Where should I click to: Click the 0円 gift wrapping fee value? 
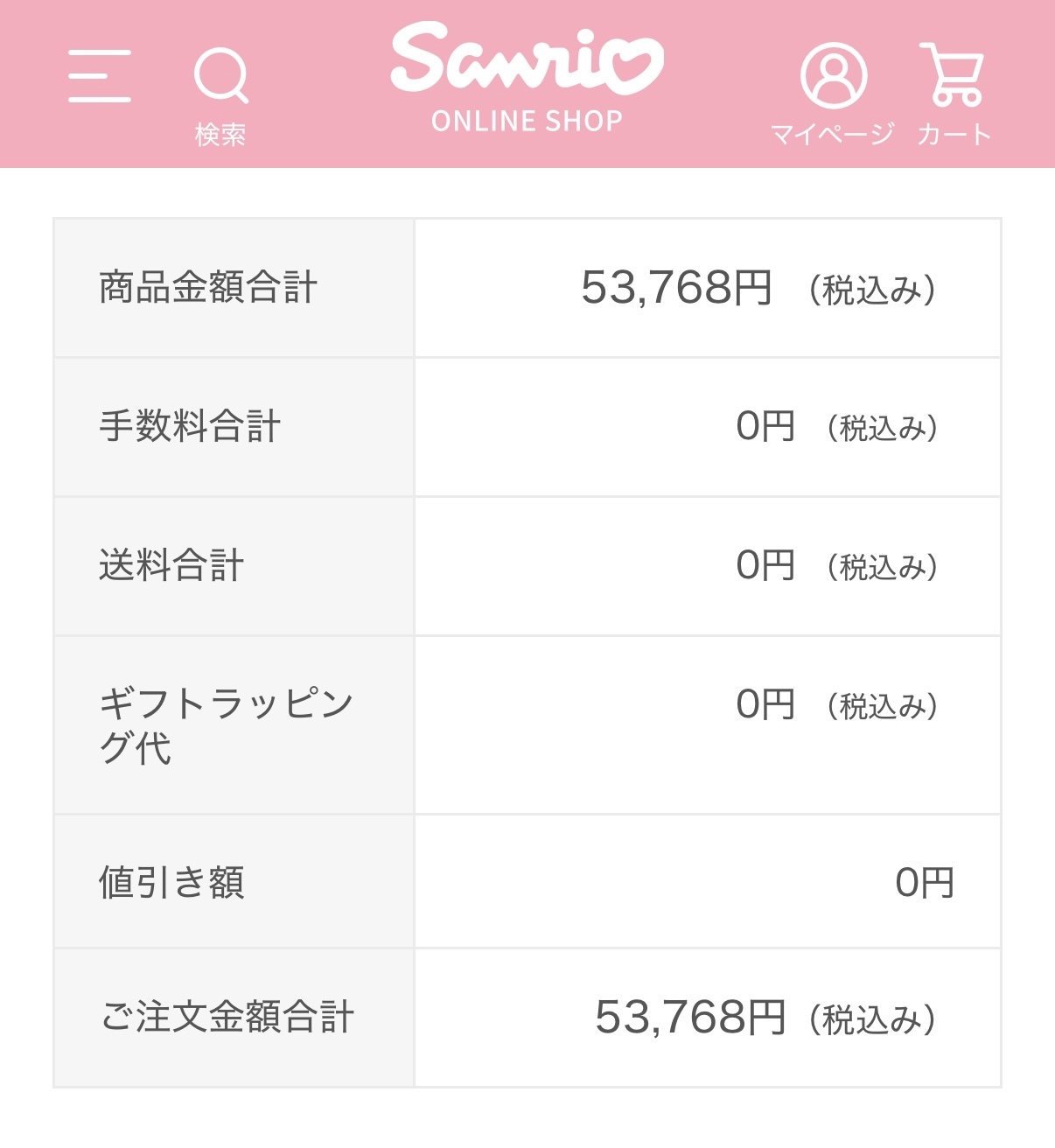point(765,704)
